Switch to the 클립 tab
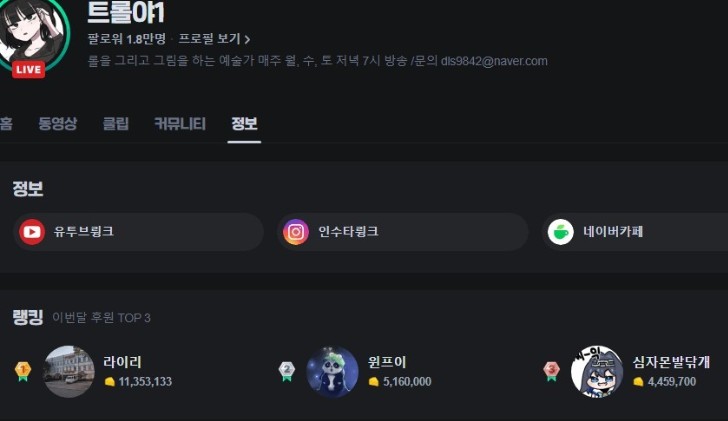728x421 pixels. click(x=116, y=123)
